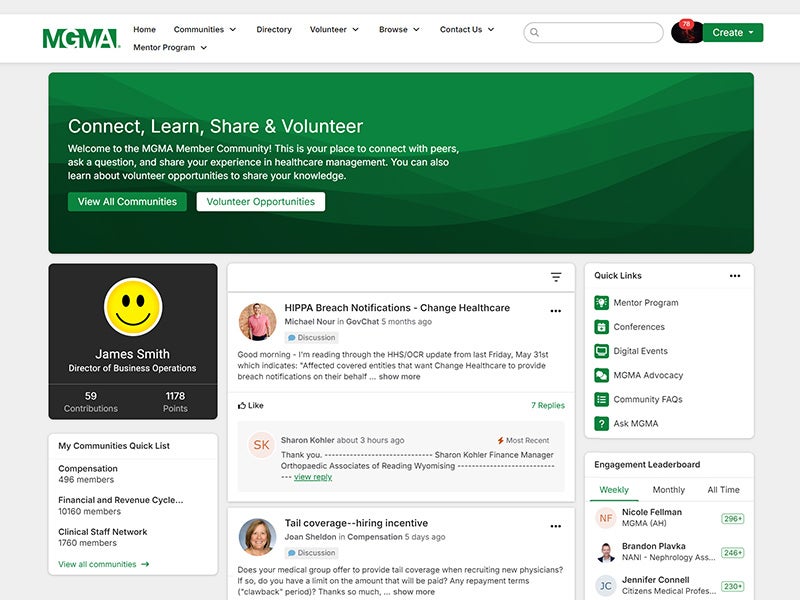Select Home in the navigation bar
The width and height of the screenshot is (800, 600).
click(x=144, y=29)
